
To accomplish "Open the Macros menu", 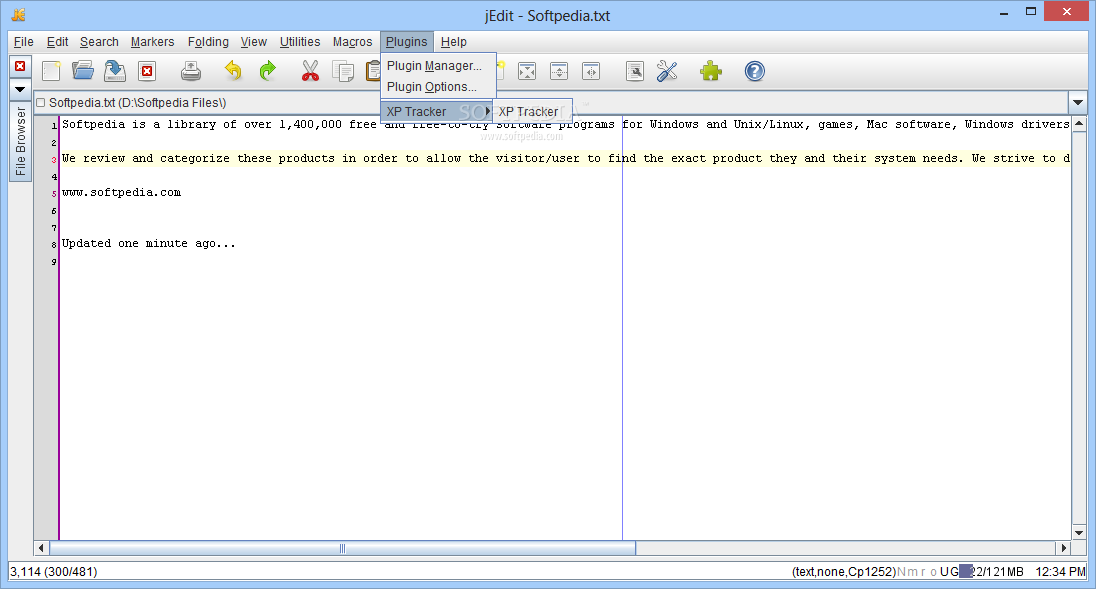I will 352,42.
